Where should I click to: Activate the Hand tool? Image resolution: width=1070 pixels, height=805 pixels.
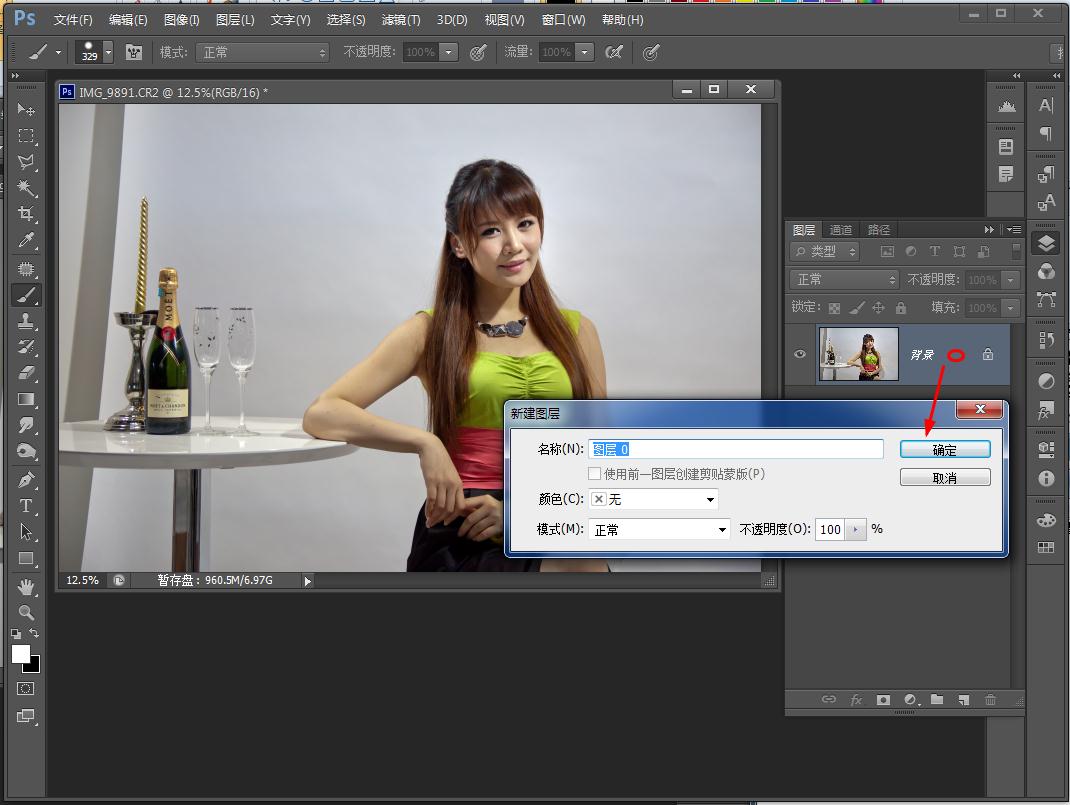click(x=26, y=586)
